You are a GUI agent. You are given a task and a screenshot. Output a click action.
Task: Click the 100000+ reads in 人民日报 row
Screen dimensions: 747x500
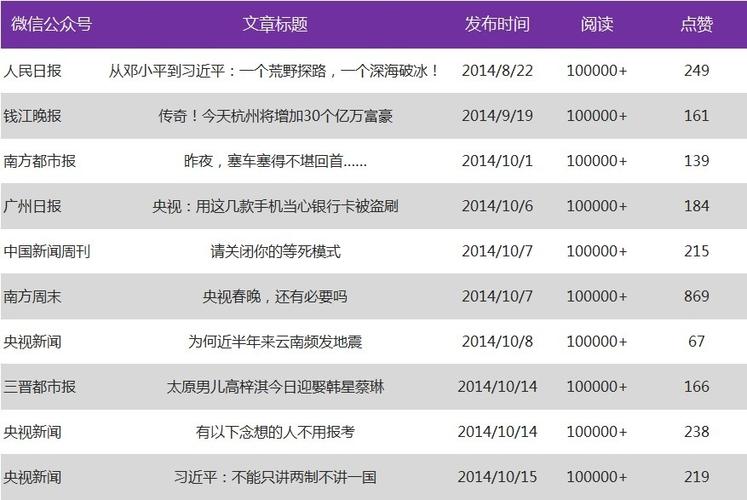coord(596,70)
